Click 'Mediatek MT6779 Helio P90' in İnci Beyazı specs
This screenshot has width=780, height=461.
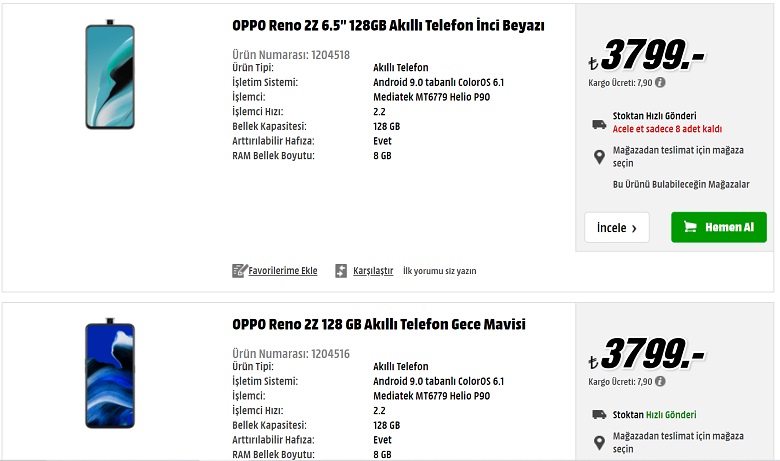432,97
